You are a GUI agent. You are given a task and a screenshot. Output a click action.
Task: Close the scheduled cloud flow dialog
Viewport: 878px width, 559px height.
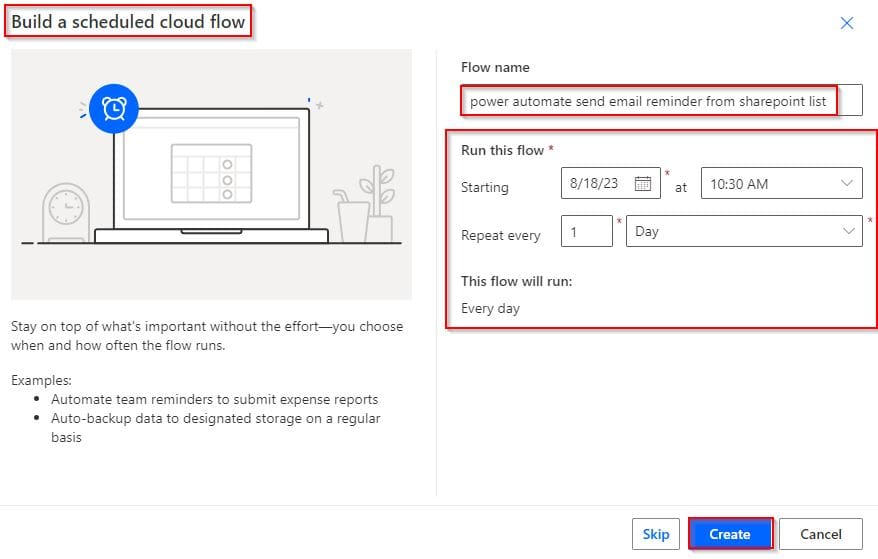(847, 23)
